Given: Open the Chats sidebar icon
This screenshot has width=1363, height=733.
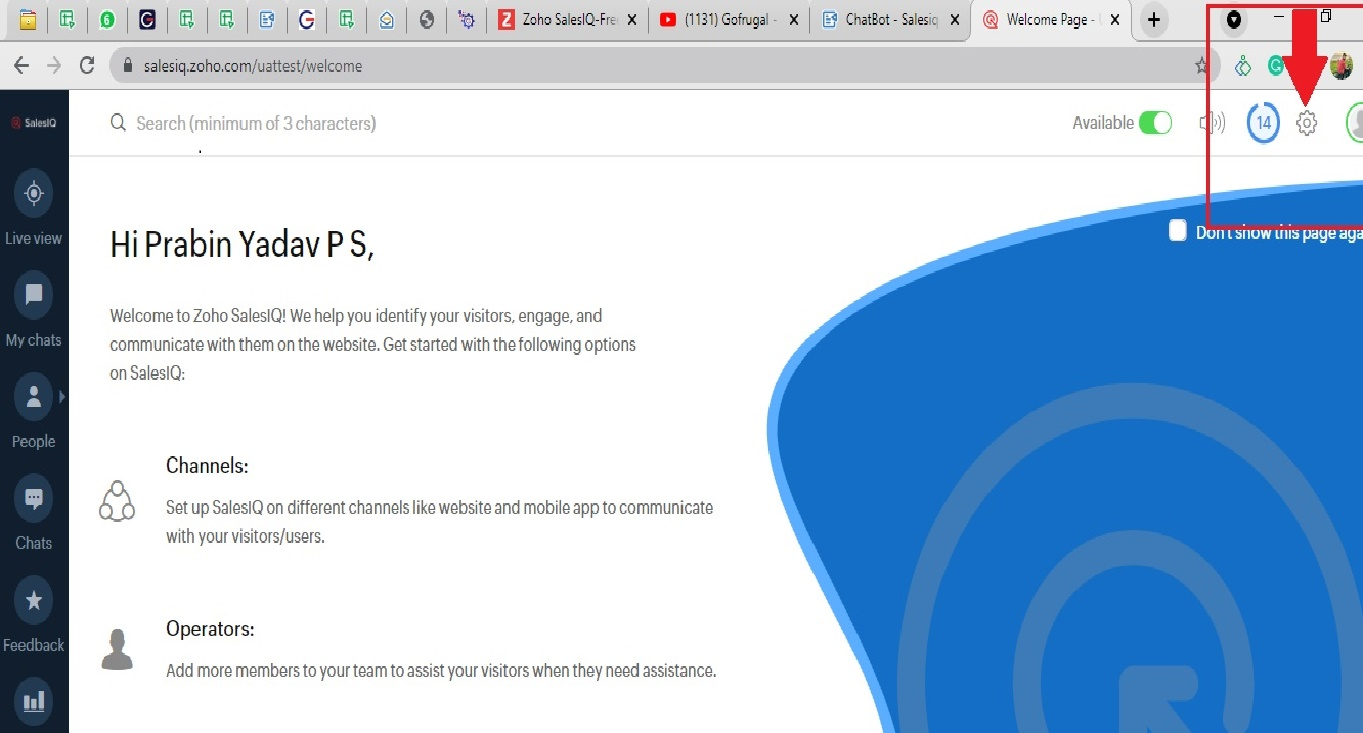Looking at the screenshot, I should click(34, 498).
